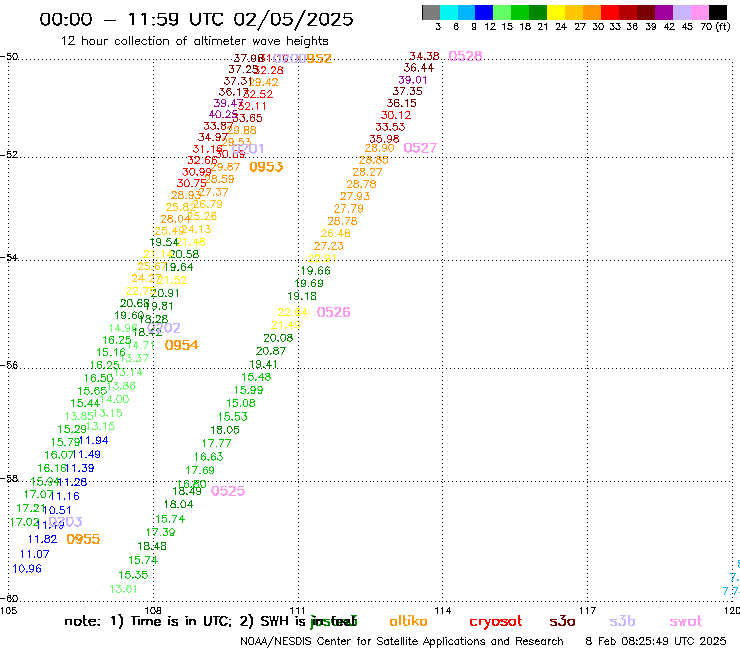Click the light green wave height value 13.61
The image size is (740, 650).
123,589
